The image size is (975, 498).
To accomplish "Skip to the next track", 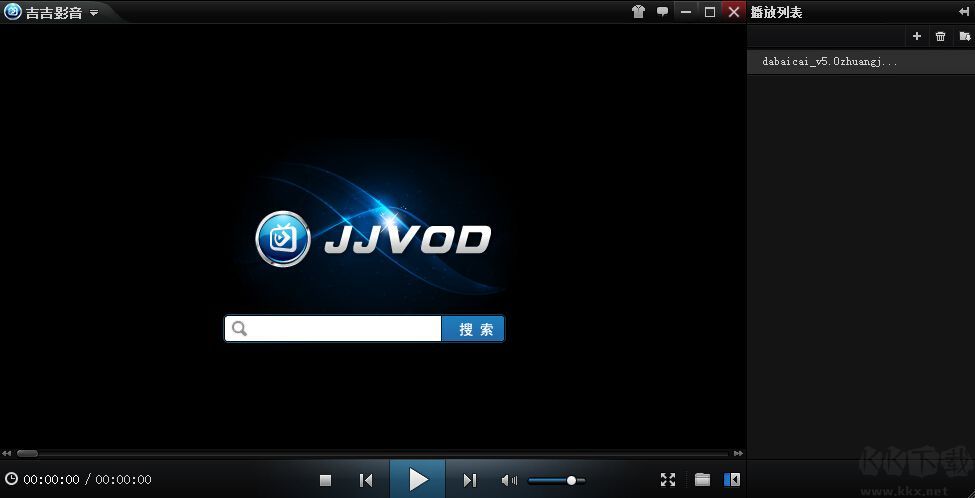I will (469, 480).
